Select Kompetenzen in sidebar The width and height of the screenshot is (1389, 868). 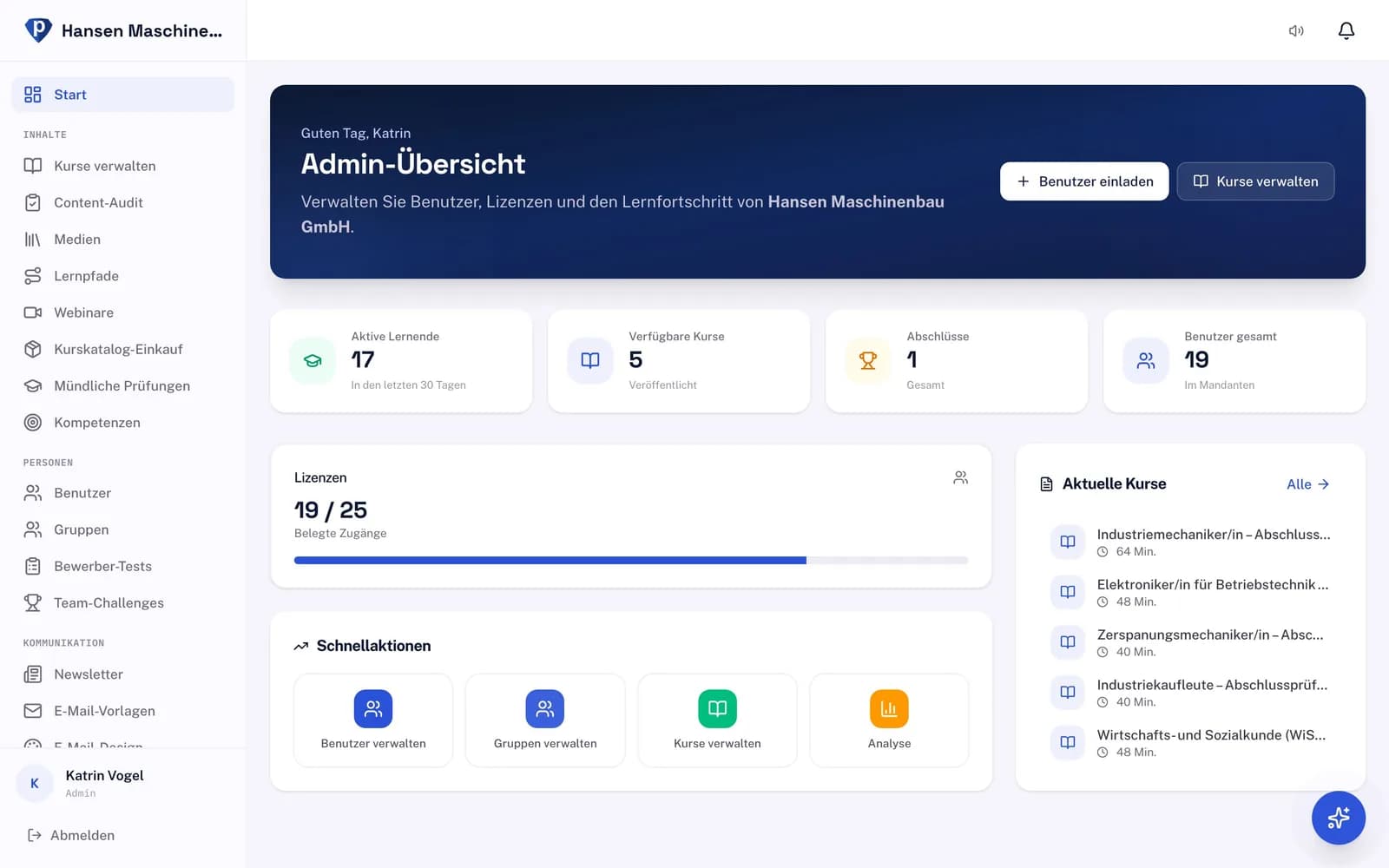[123, 422]
